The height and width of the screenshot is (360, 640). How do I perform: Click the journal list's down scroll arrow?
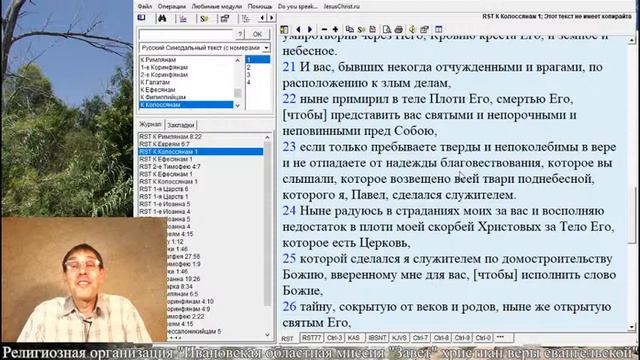click(x=267, y=335)
